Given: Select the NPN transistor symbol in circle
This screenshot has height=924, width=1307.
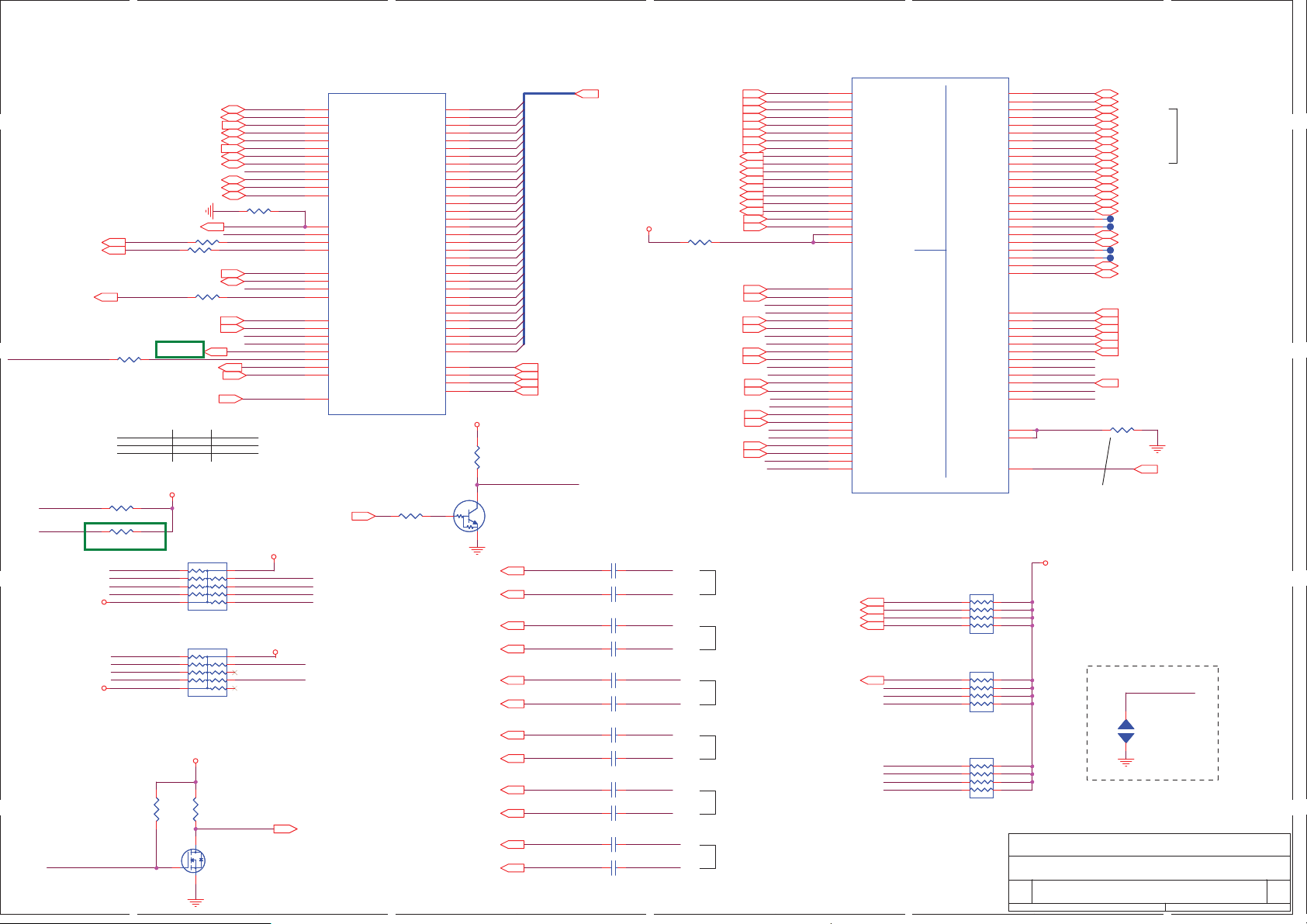Looking at the screenshot, I should (x=469, y=516).
